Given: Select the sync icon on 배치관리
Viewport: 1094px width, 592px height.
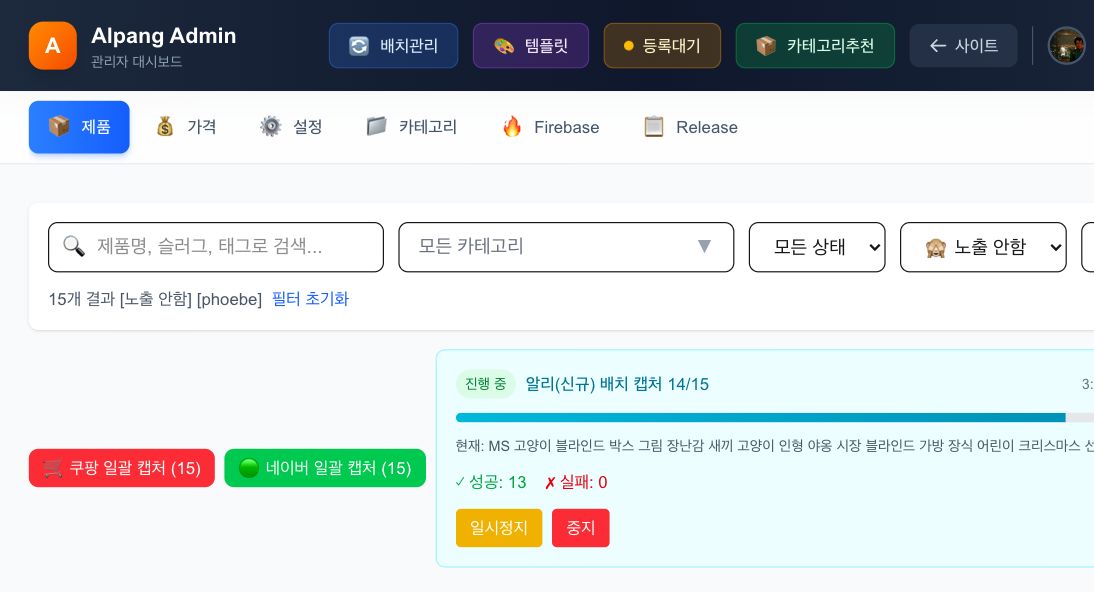Looking at the screenshot, I should click(x=359, y=45).
